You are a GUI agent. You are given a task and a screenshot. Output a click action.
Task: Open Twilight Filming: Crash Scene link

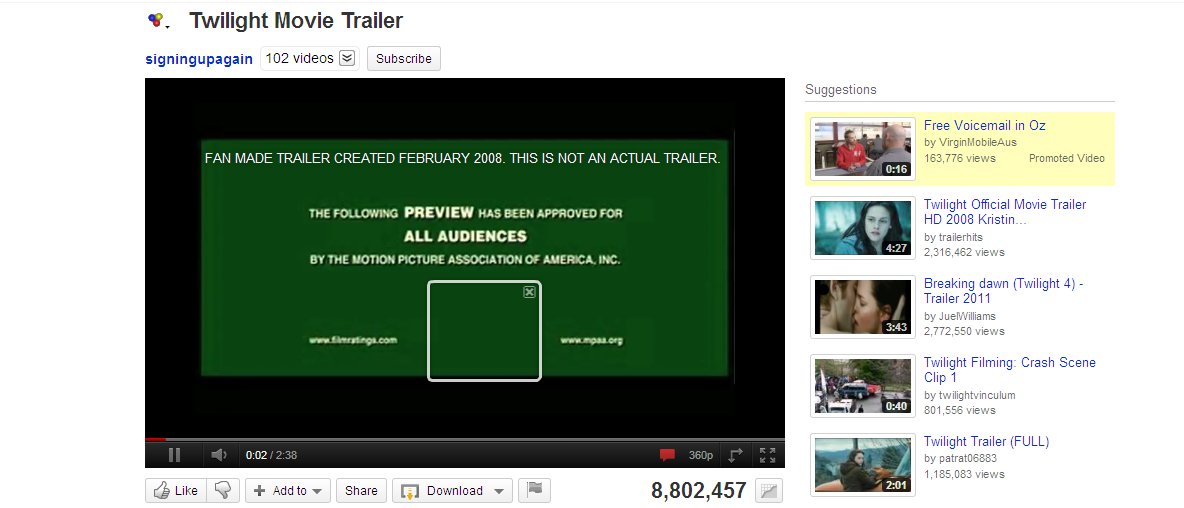(1010, 370)
